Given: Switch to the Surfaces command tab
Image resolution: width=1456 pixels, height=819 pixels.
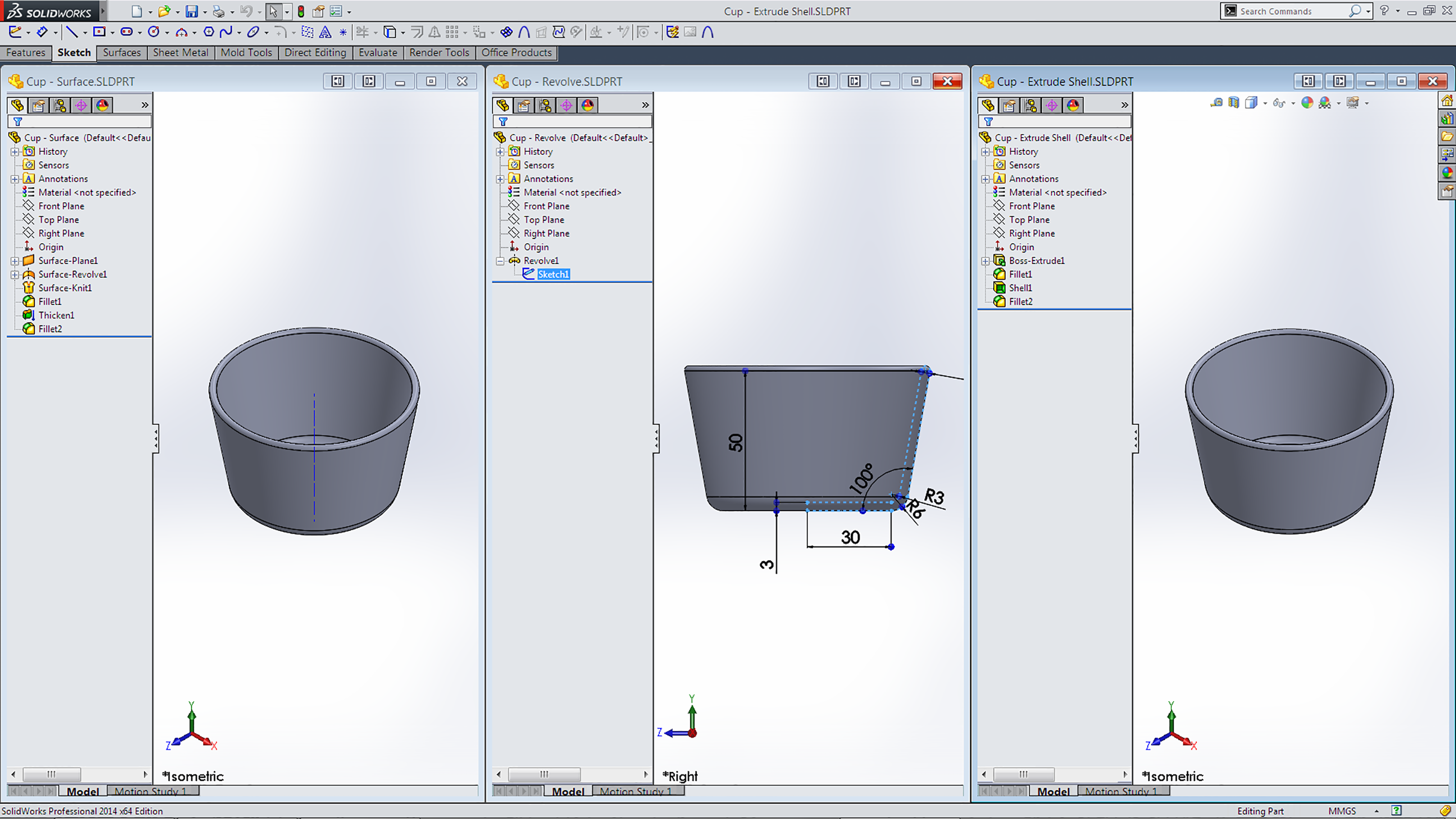Looking at the screenshot, I should click(121, 53).
